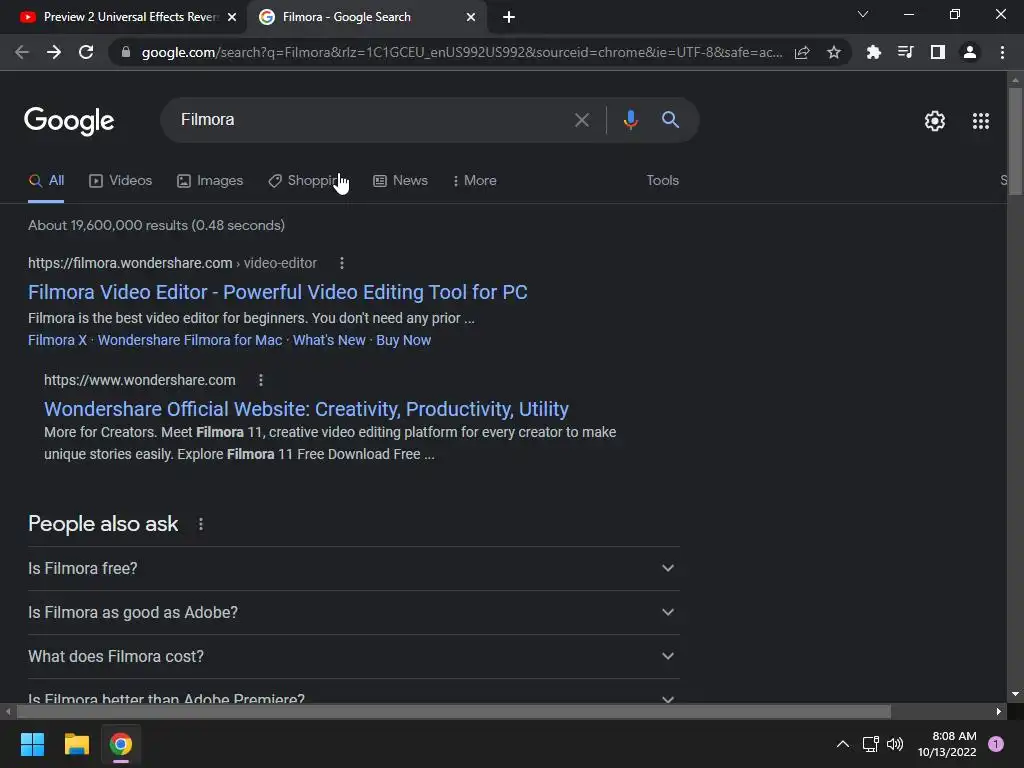1024x768 pixels.
Task: Go forward using browser forward arrow
Action: 54,52
